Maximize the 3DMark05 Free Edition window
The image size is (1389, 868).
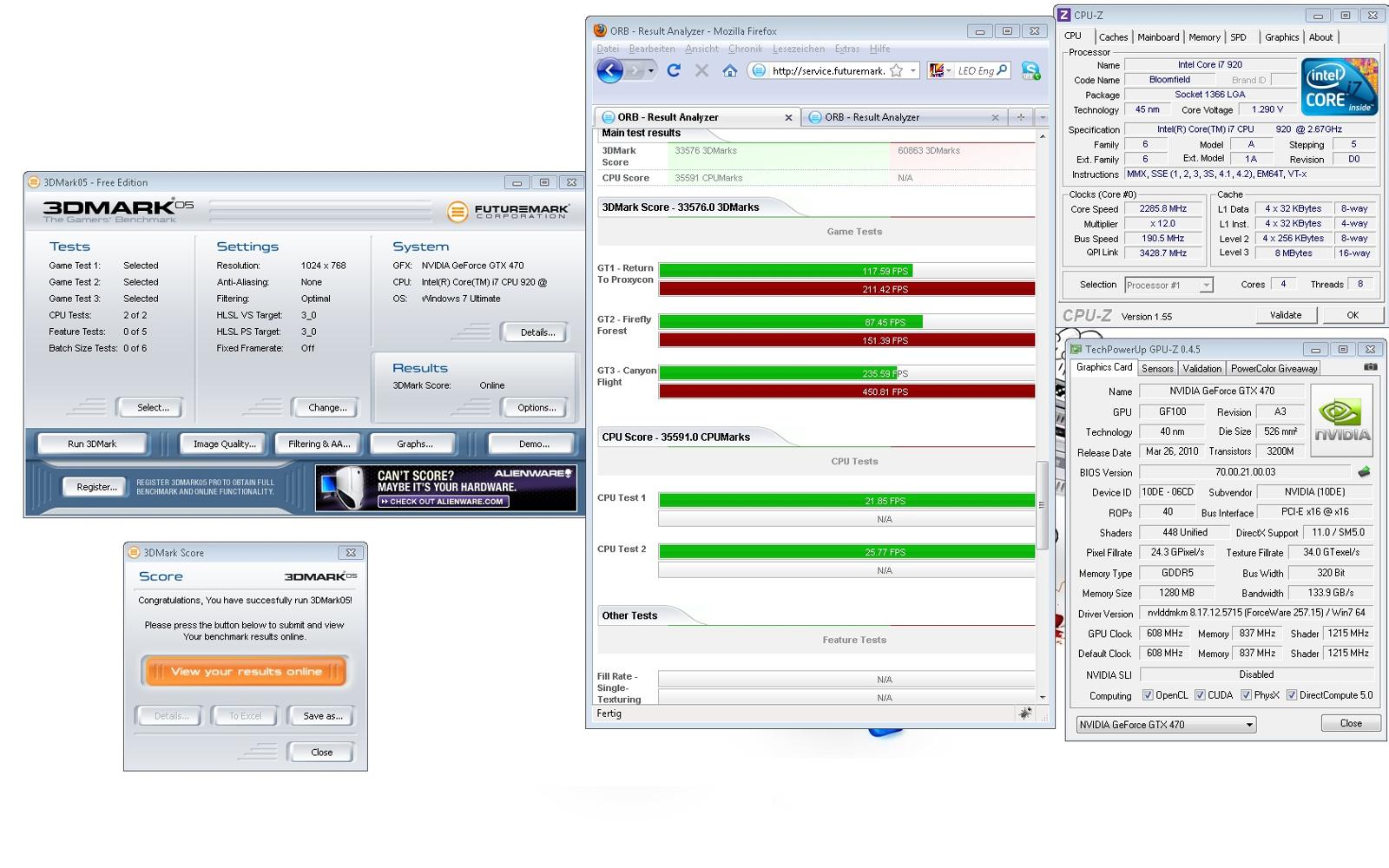544,182
